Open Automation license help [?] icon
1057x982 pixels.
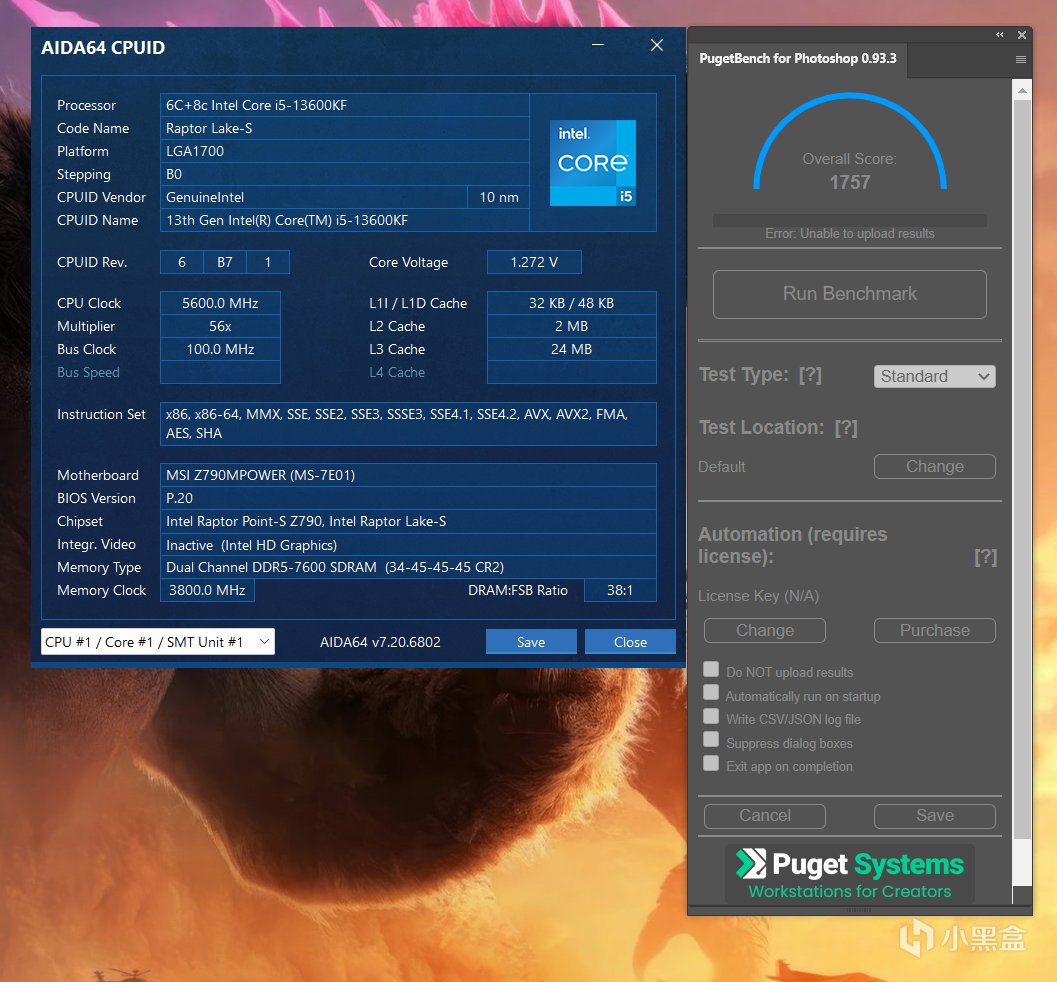[x=985, y=557]
